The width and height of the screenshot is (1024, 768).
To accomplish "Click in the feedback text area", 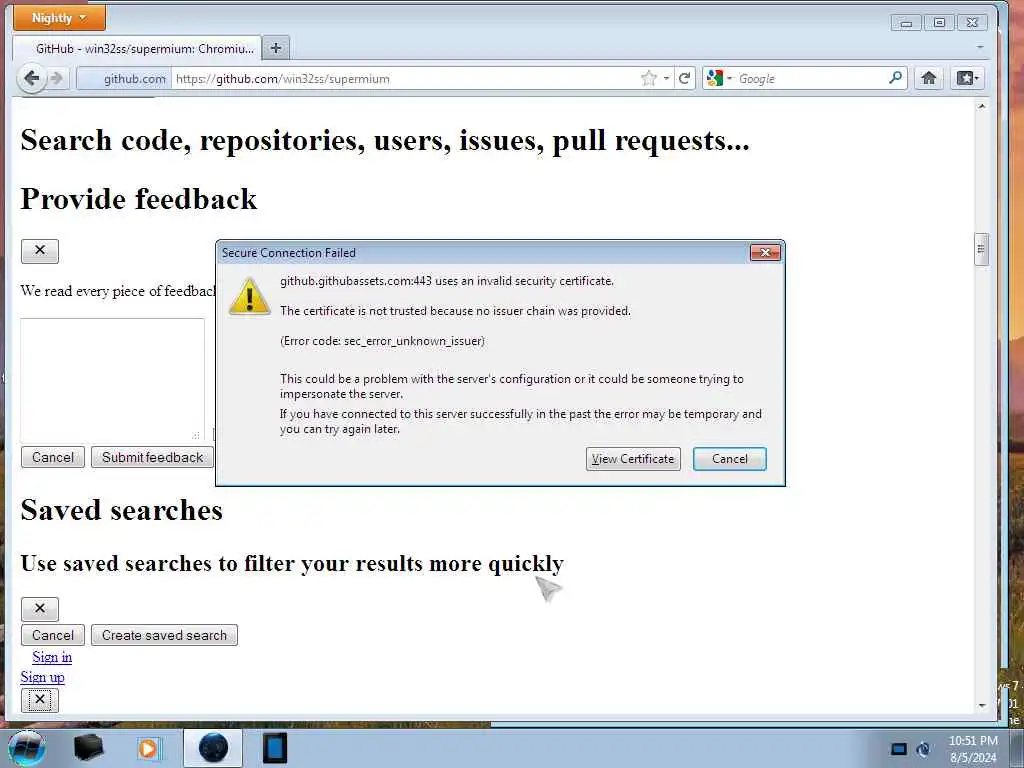I will tap(112, 380).
